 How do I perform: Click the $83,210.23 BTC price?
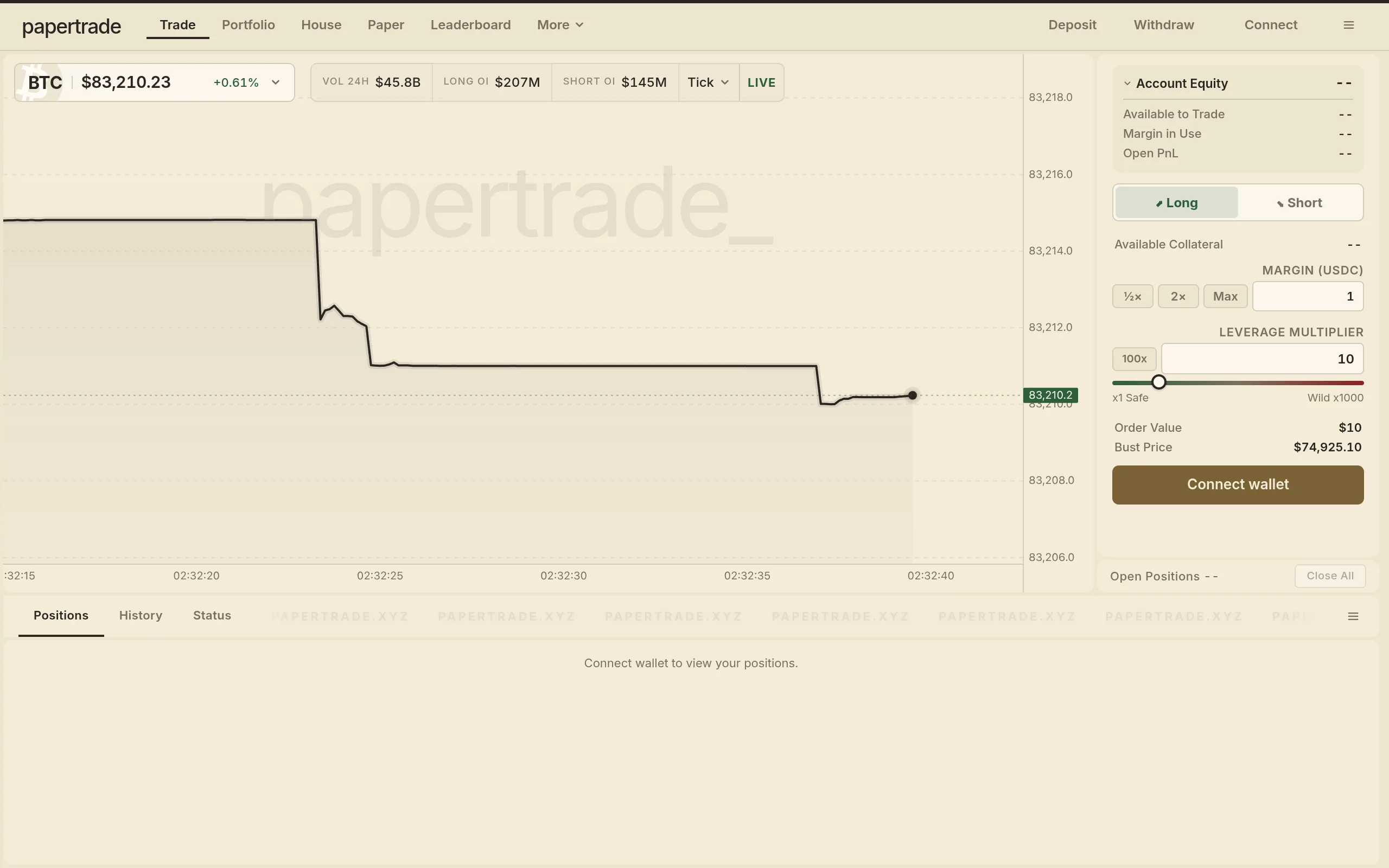[126, 82]
